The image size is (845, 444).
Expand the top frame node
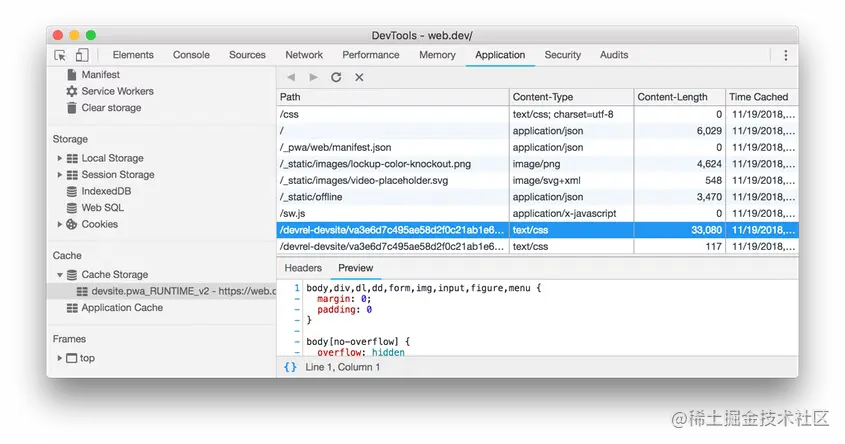coord(59,358)
